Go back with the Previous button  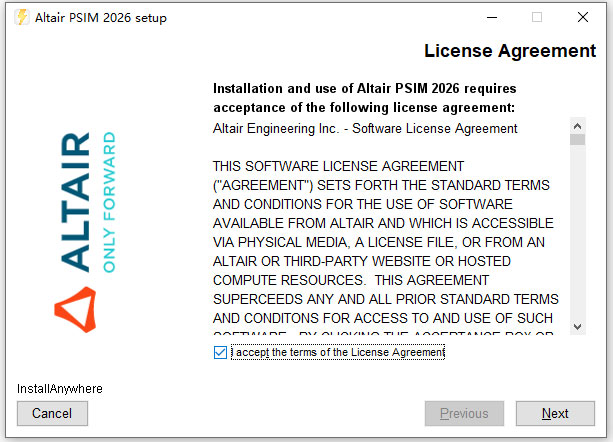pos(464,413)
